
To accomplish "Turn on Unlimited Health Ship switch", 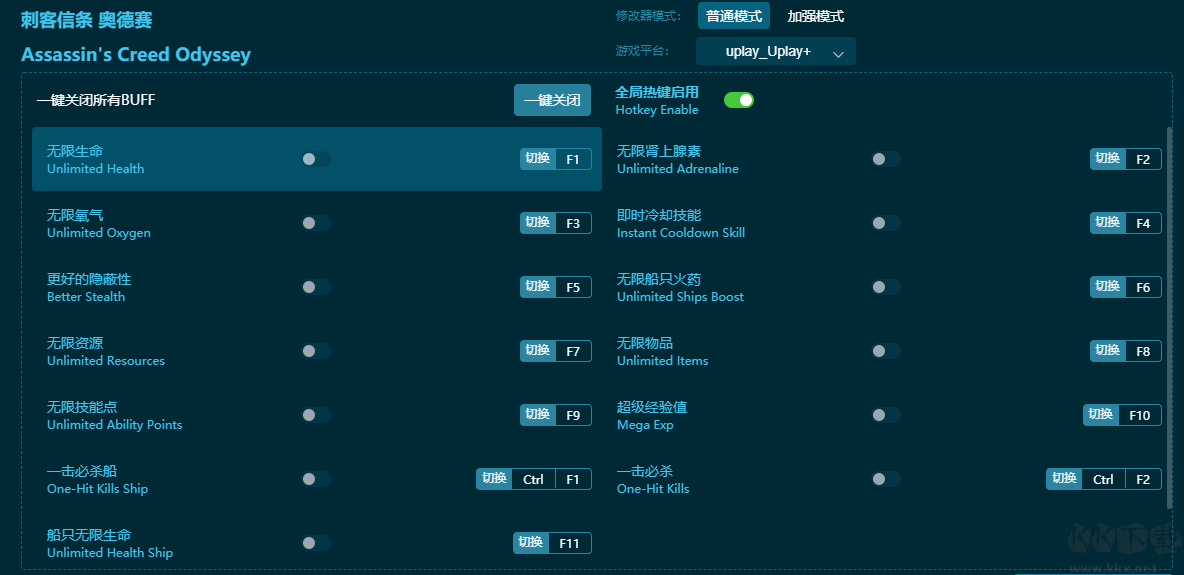I will pyautogui.click(x=316, y=543).
